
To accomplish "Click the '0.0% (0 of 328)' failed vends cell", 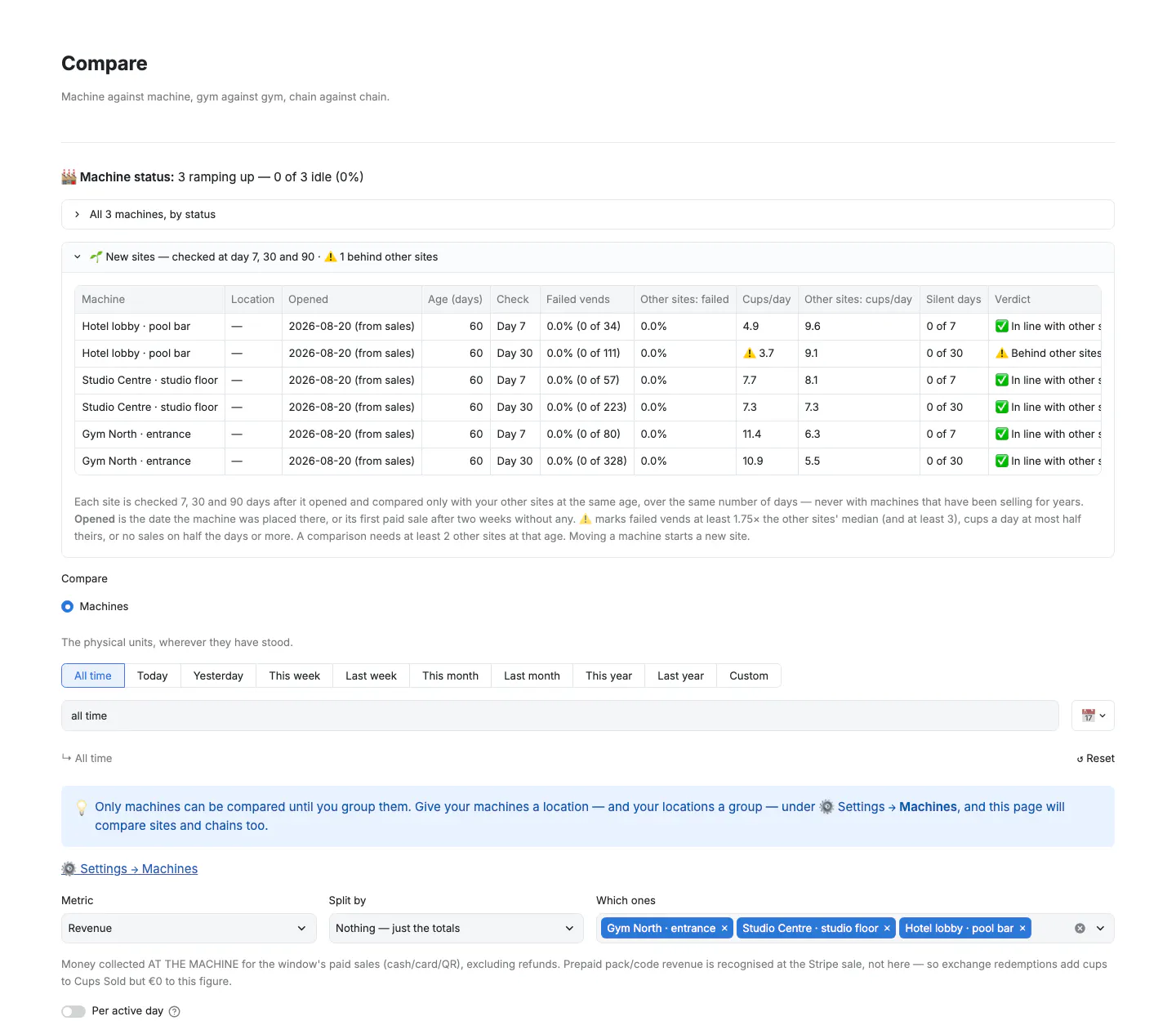I will click(x=586, y=461).
